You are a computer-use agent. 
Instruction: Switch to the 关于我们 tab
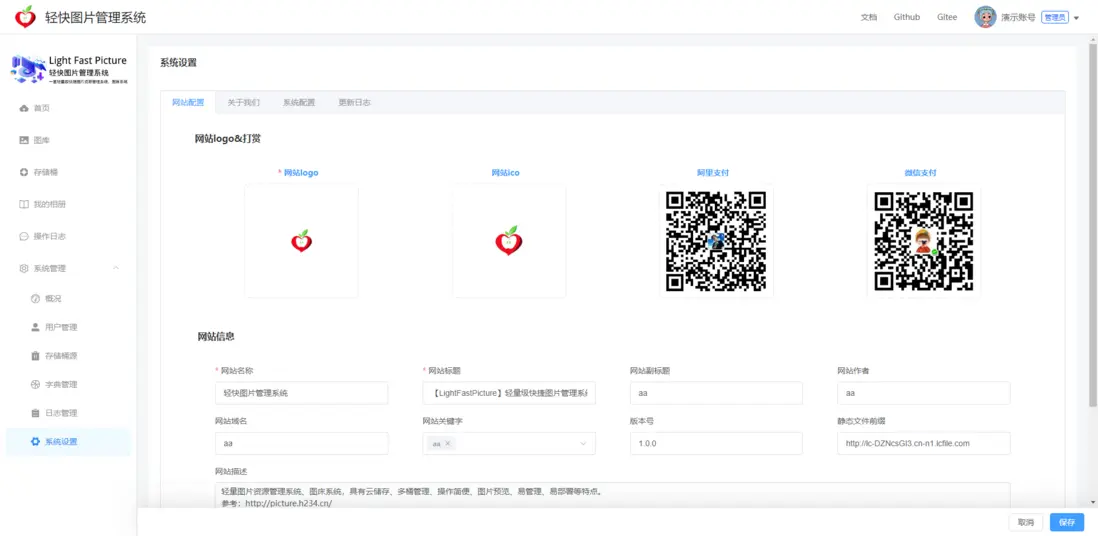(244, 102)
